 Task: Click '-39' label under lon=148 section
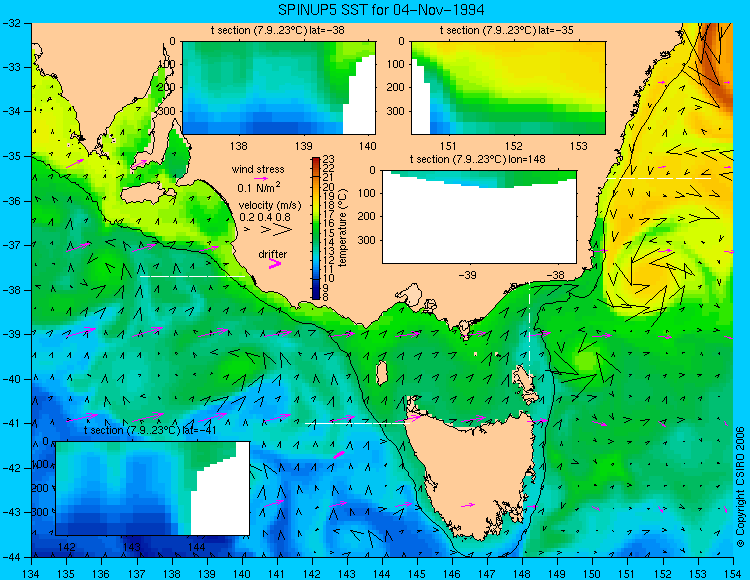(x=467, y=275)
